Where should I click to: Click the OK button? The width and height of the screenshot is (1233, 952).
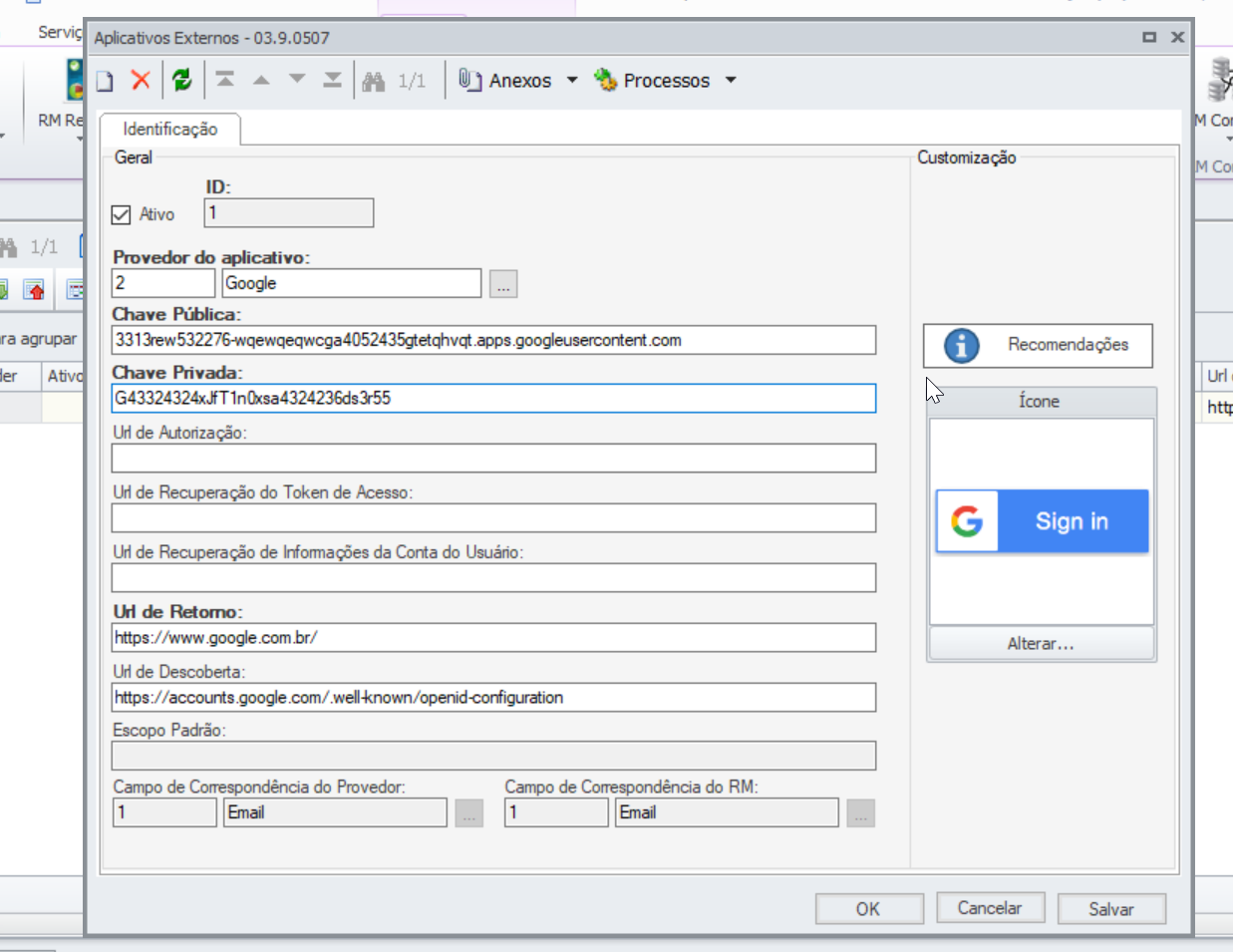coord(868,908)
